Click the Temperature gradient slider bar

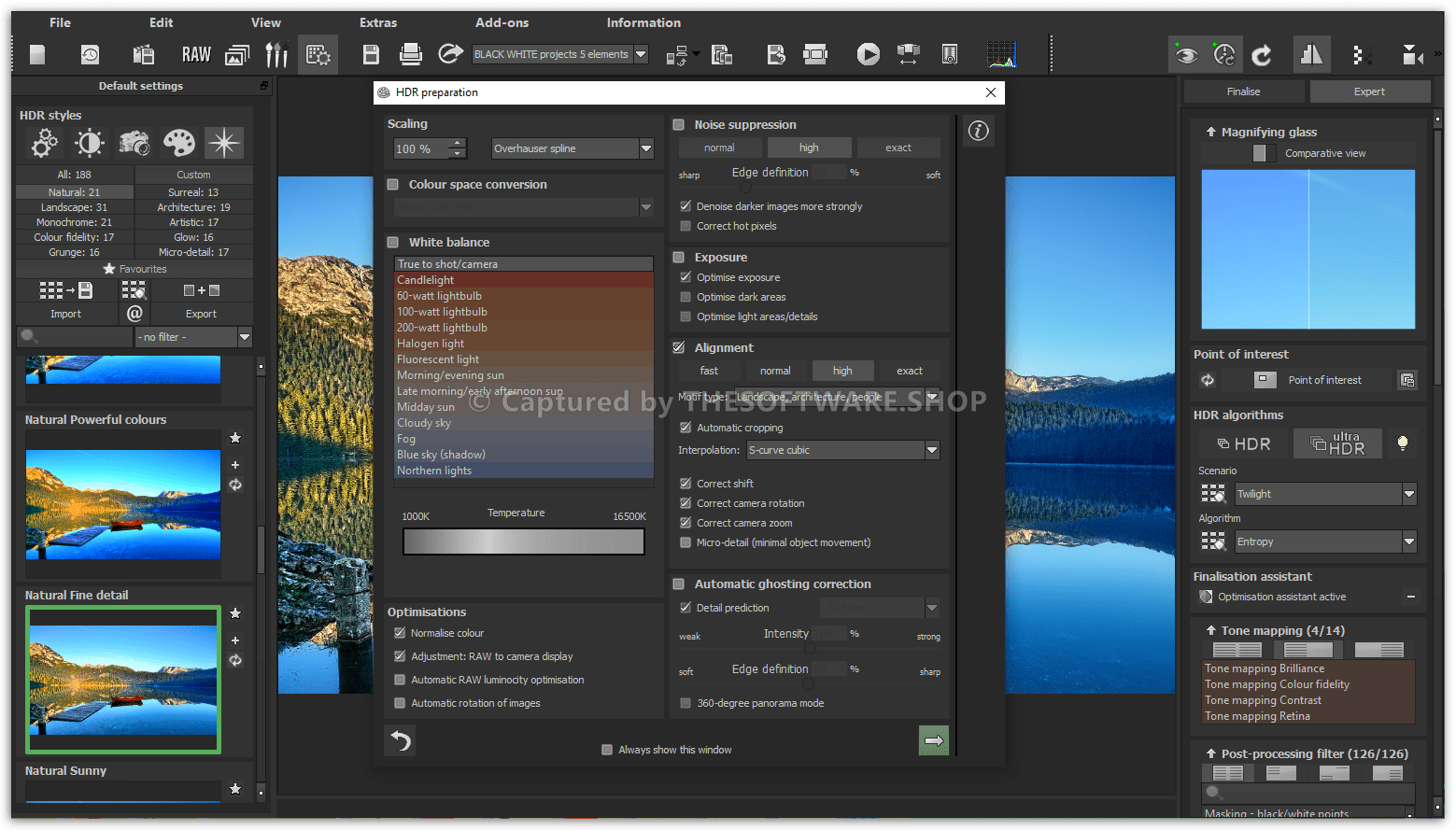coord(523,542)
